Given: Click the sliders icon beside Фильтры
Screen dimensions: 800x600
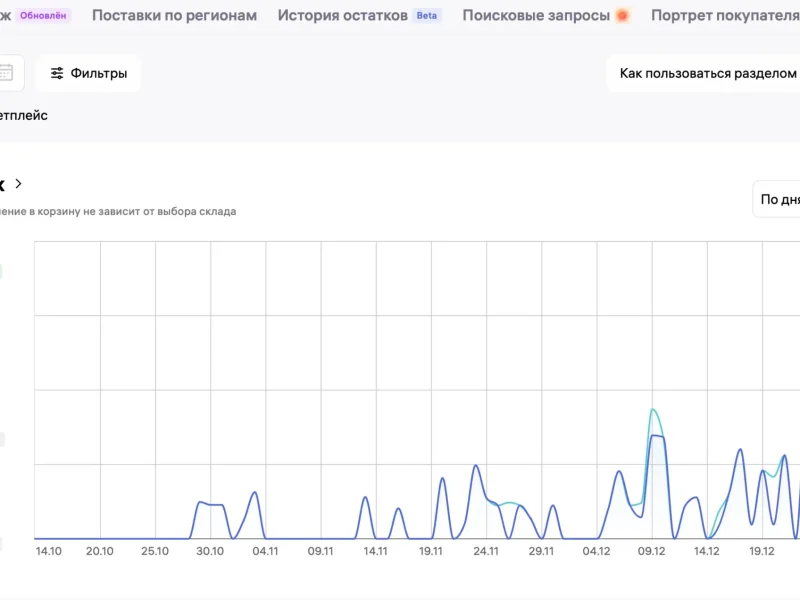Looking at the screenshot, I should tap(57, 73).
